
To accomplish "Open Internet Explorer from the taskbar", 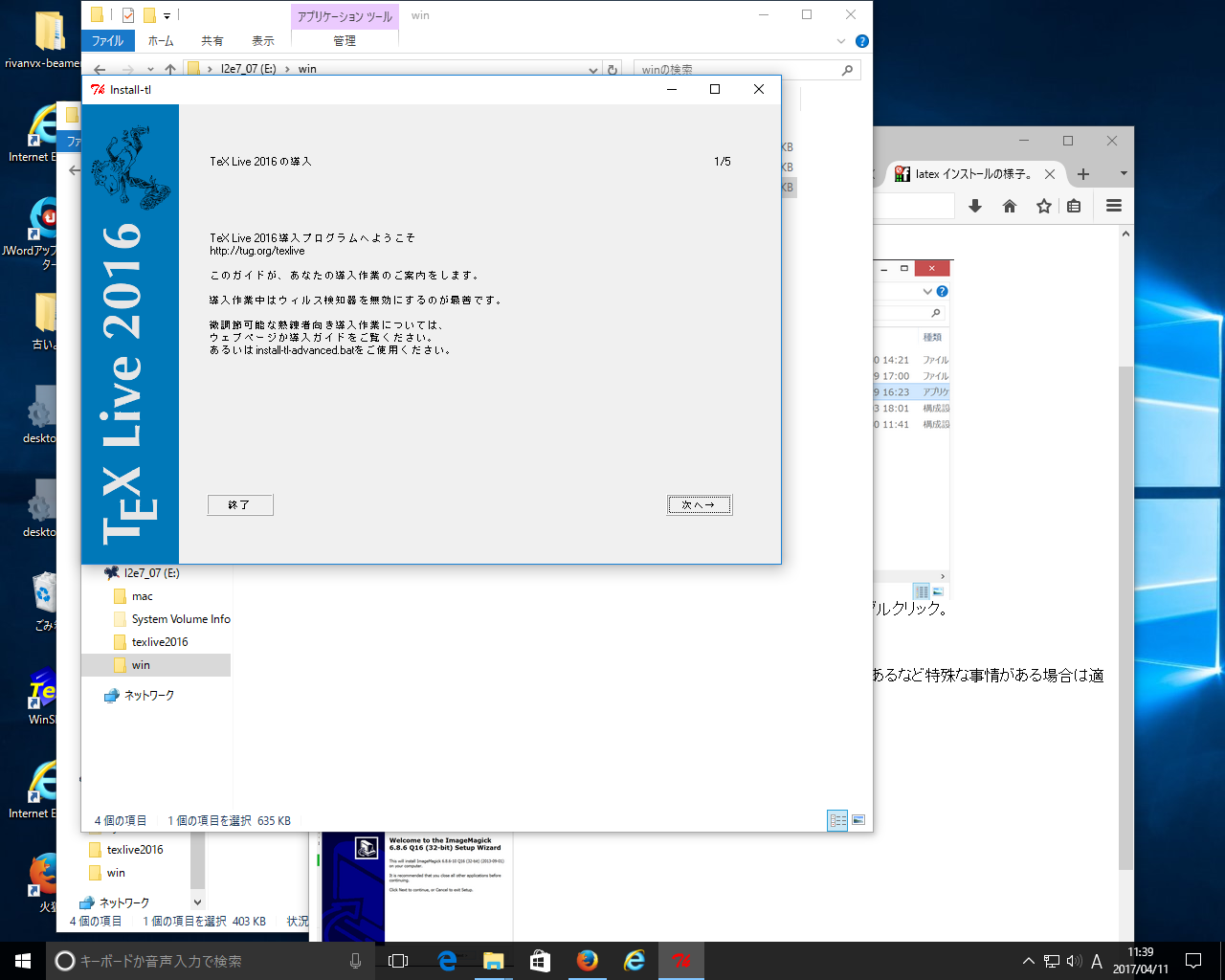I will coord(634,961).
